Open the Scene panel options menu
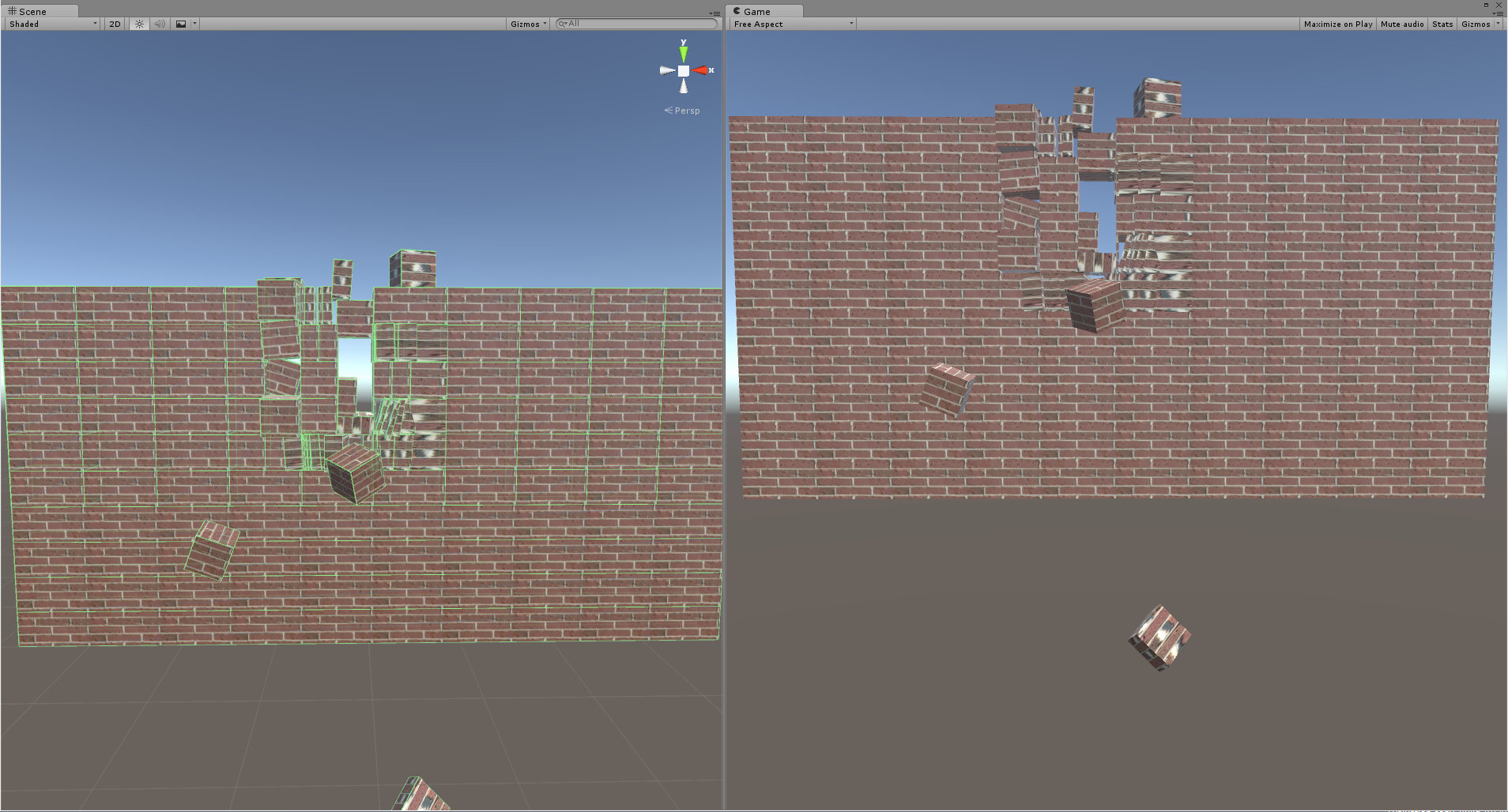 point(714,13)
